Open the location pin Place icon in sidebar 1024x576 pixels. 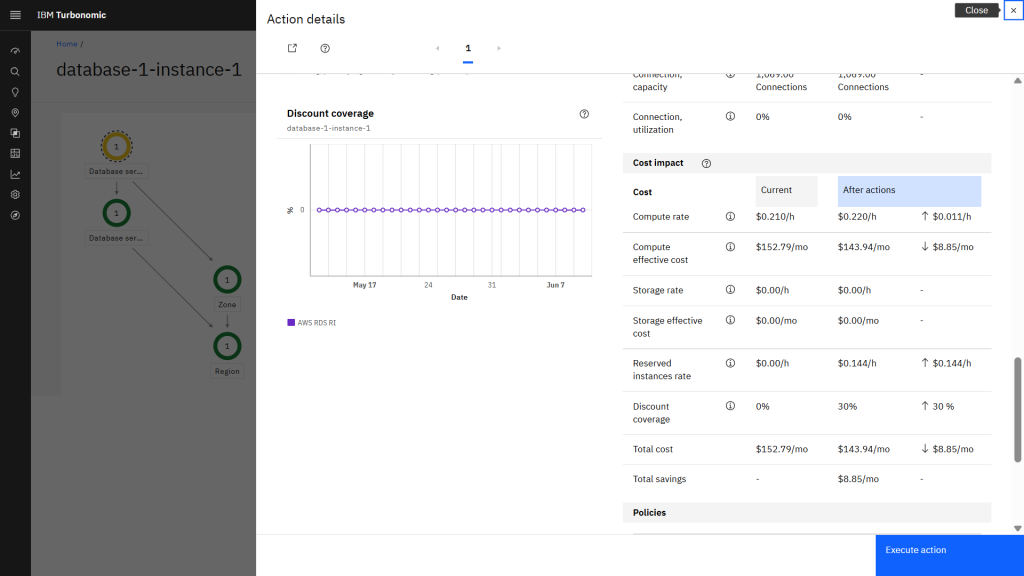click(x=15, y=113)
